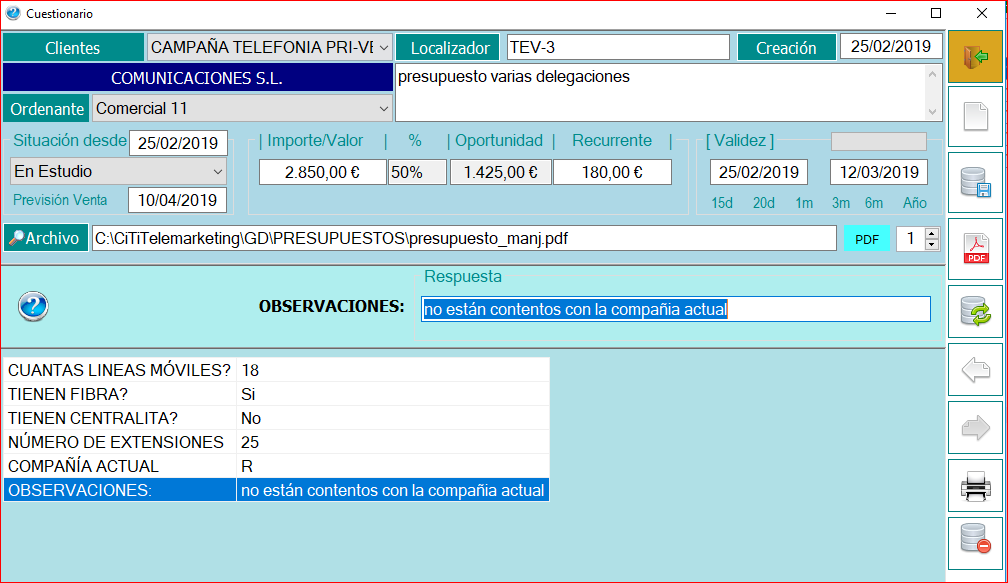Image resolution: width=1008 pixels, height=583 pixels.
Task: Decrease the PDF number spinner
Action: (932, 244)
